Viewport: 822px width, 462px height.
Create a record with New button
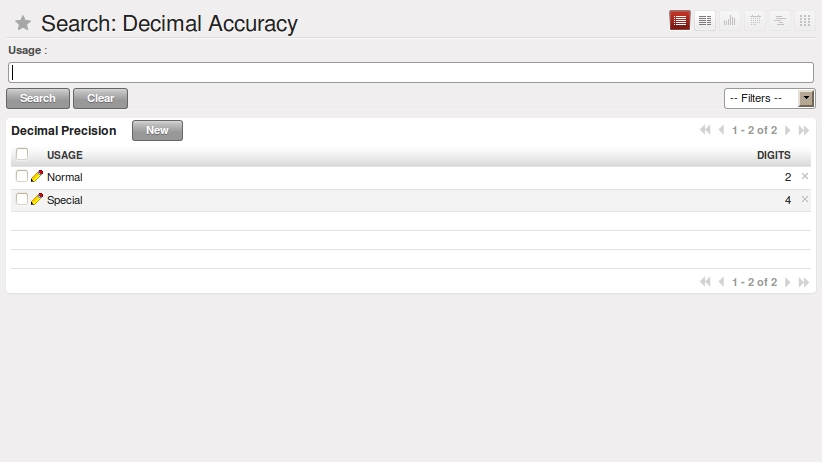tap(157, 131)
